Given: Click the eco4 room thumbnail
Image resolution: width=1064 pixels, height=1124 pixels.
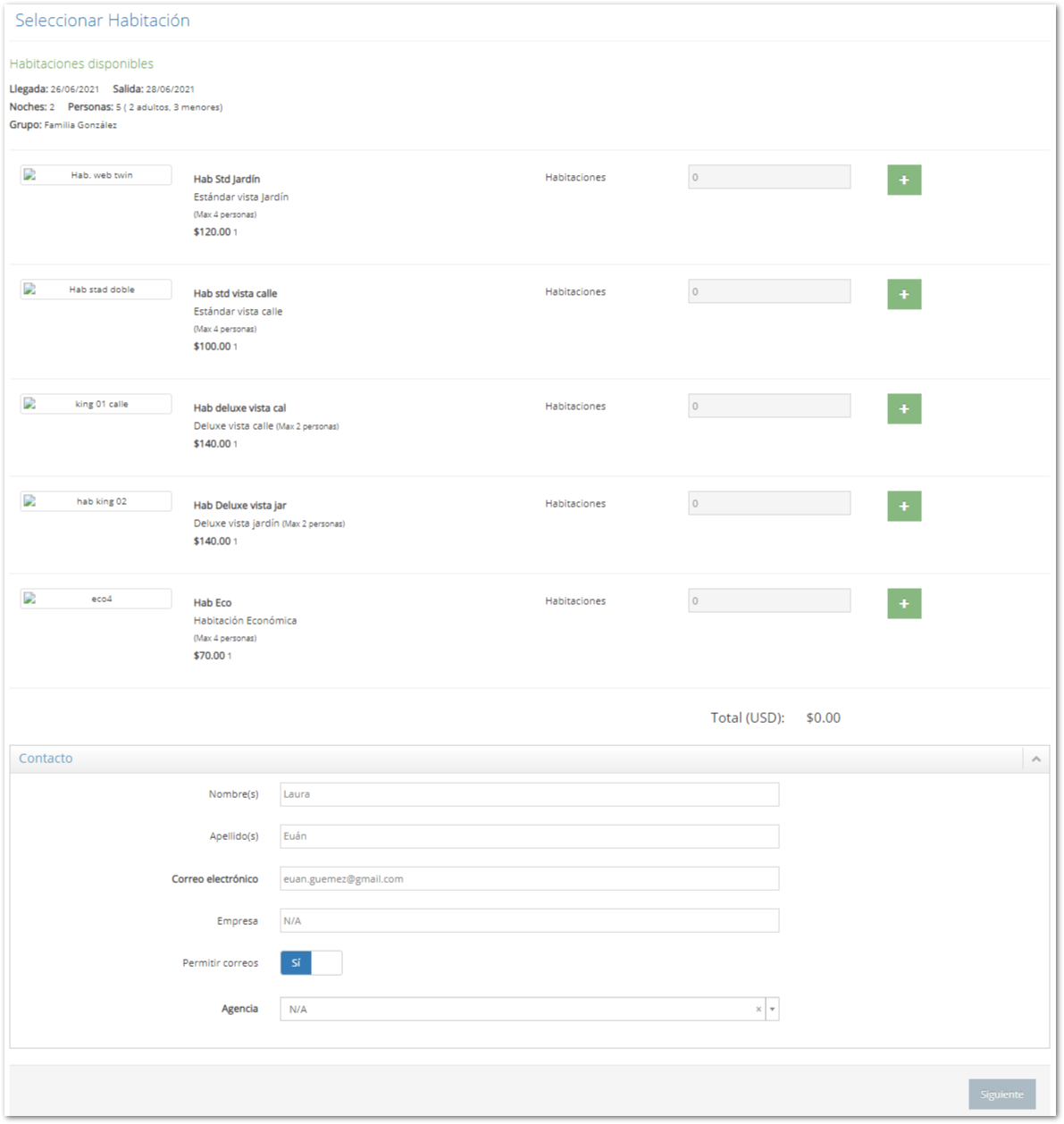Looking at the screenshot, I should click(96, 599).
